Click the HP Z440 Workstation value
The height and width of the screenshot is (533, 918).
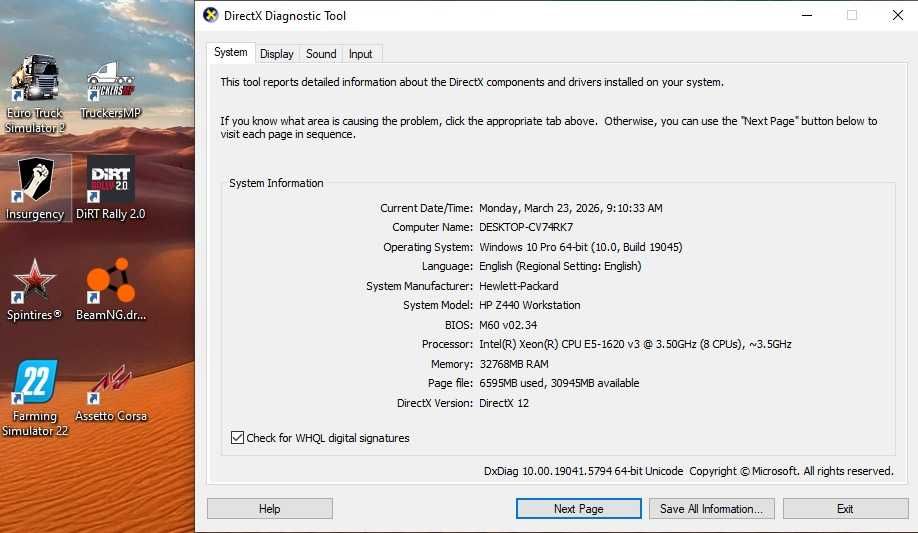click(x=530, y=305)
